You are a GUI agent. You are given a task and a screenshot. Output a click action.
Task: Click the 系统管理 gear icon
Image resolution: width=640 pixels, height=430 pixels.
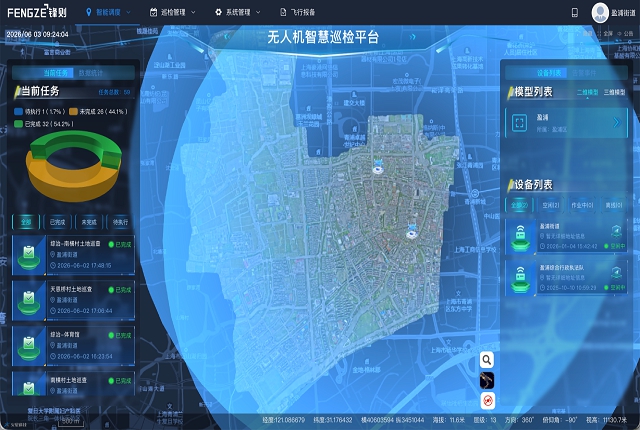(x=218, y=13)
